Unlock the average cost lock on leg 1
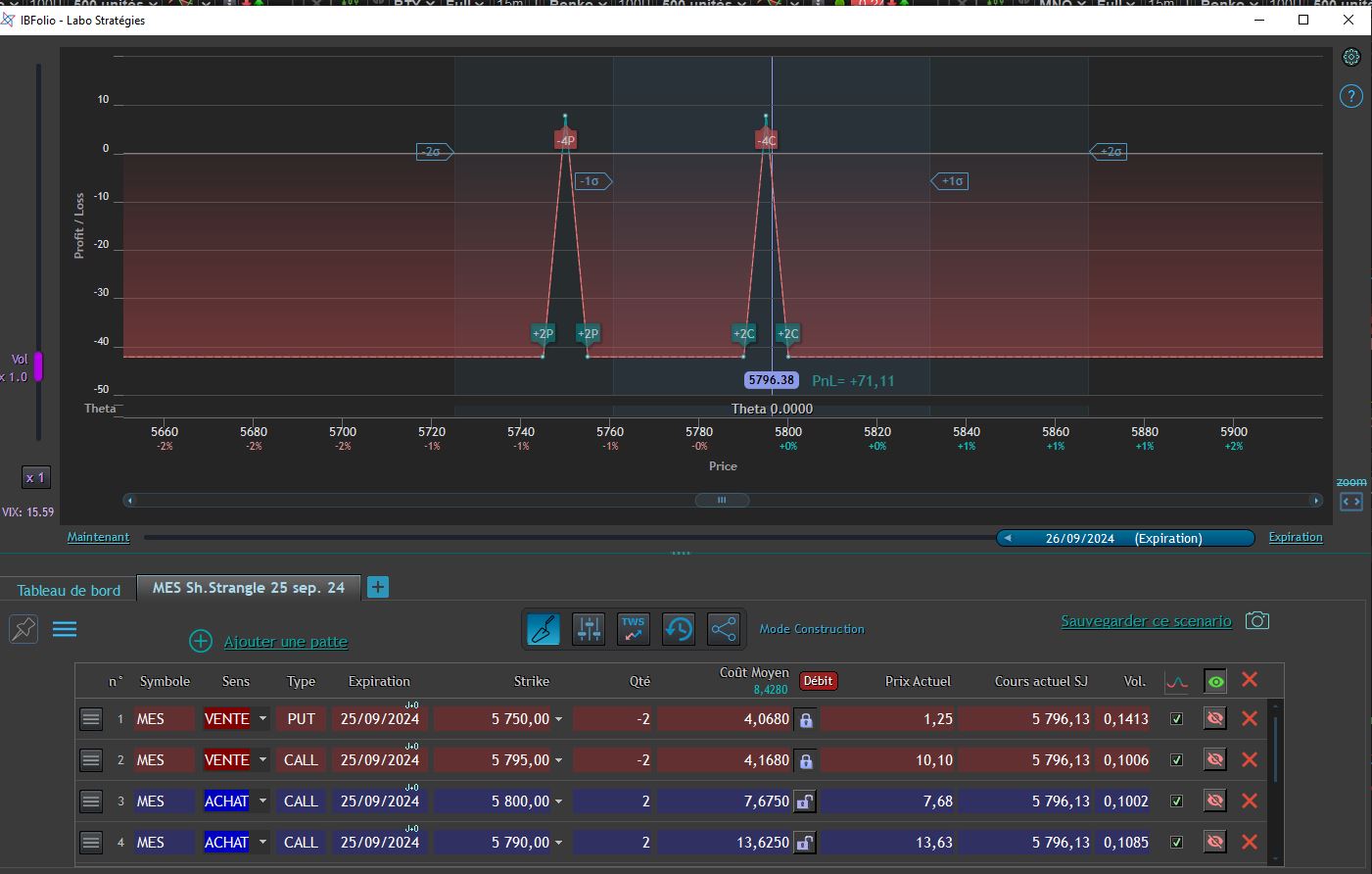 [806, 719]
